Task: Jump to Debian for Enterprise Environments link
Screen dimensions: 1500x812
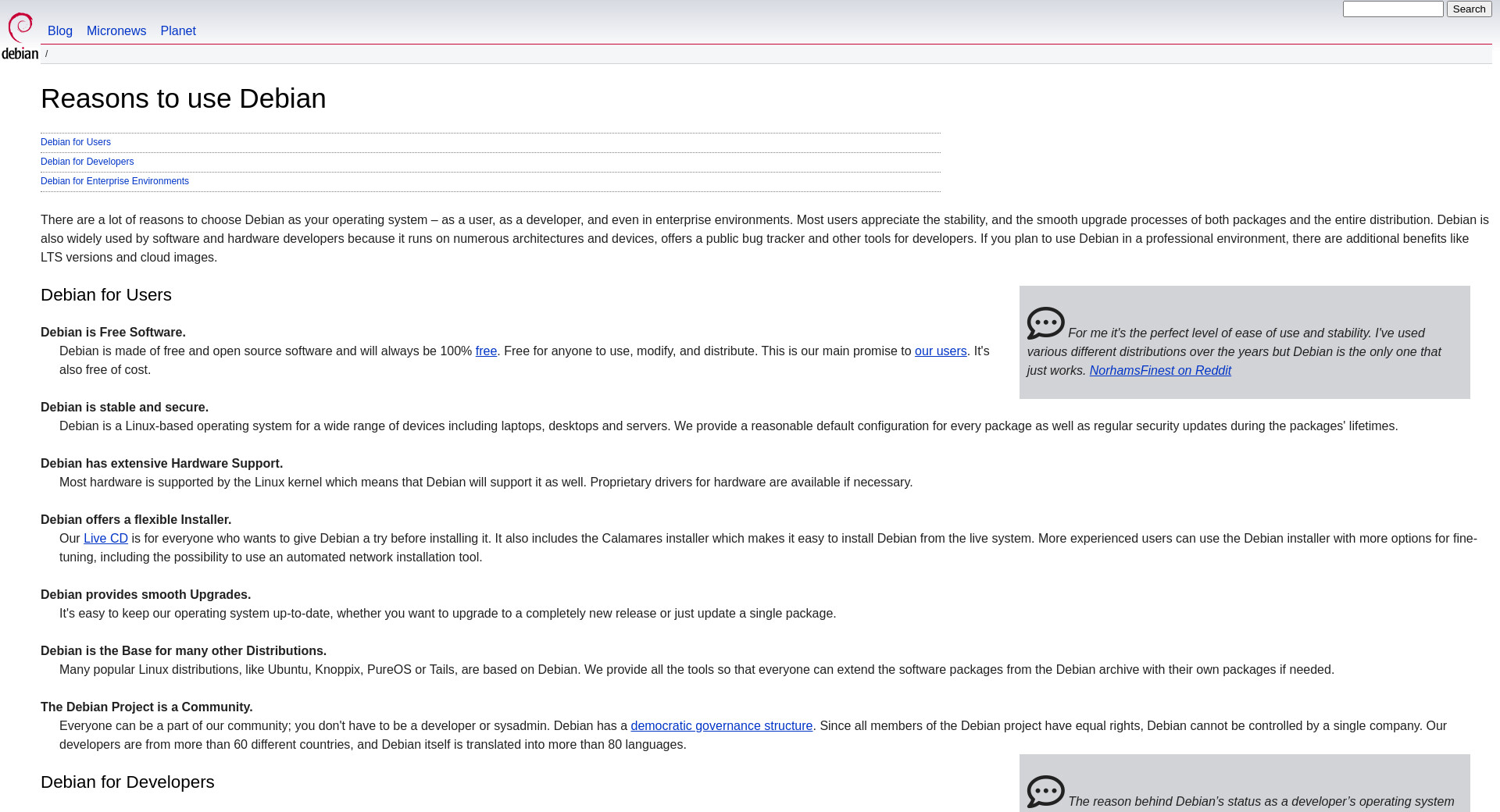Action: click(x=115, y=181)
